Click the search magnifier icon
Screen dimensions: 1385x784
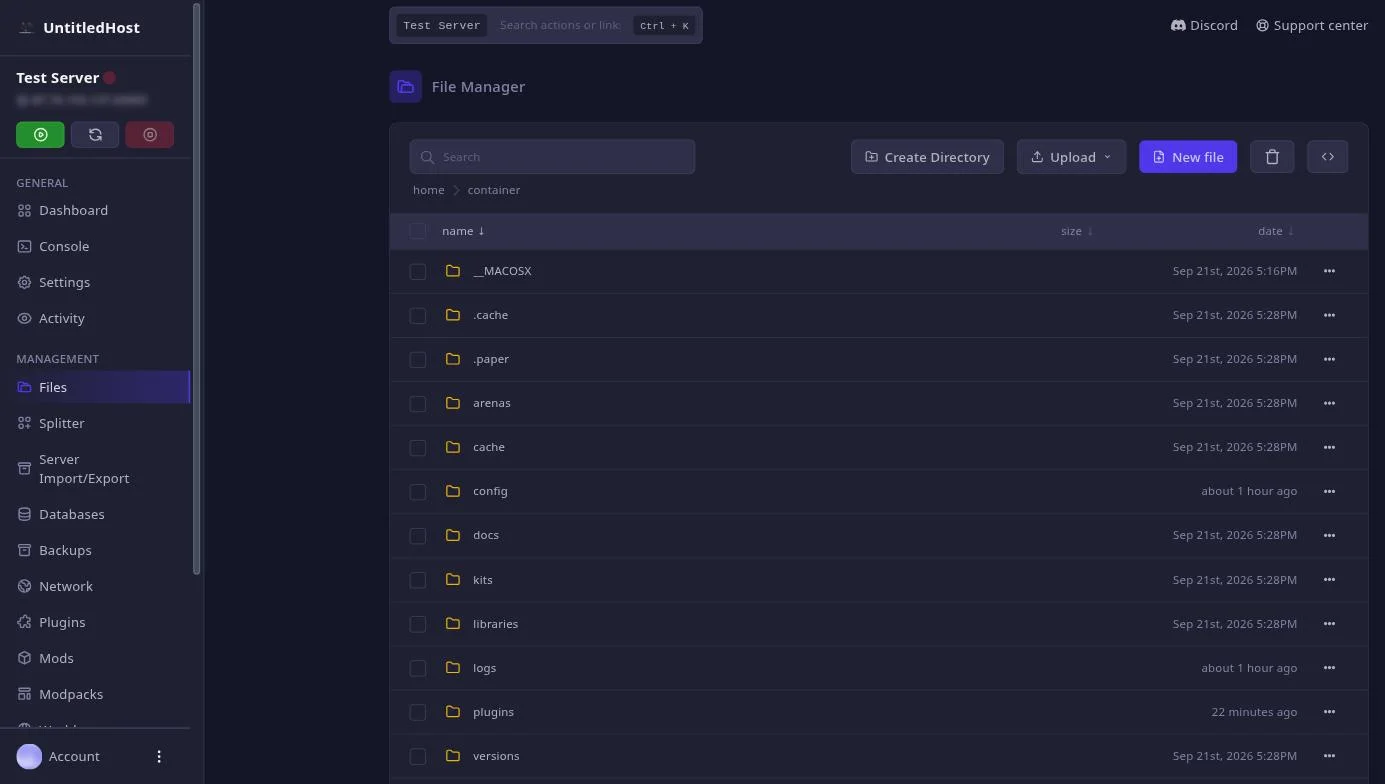tap(427, 157)
